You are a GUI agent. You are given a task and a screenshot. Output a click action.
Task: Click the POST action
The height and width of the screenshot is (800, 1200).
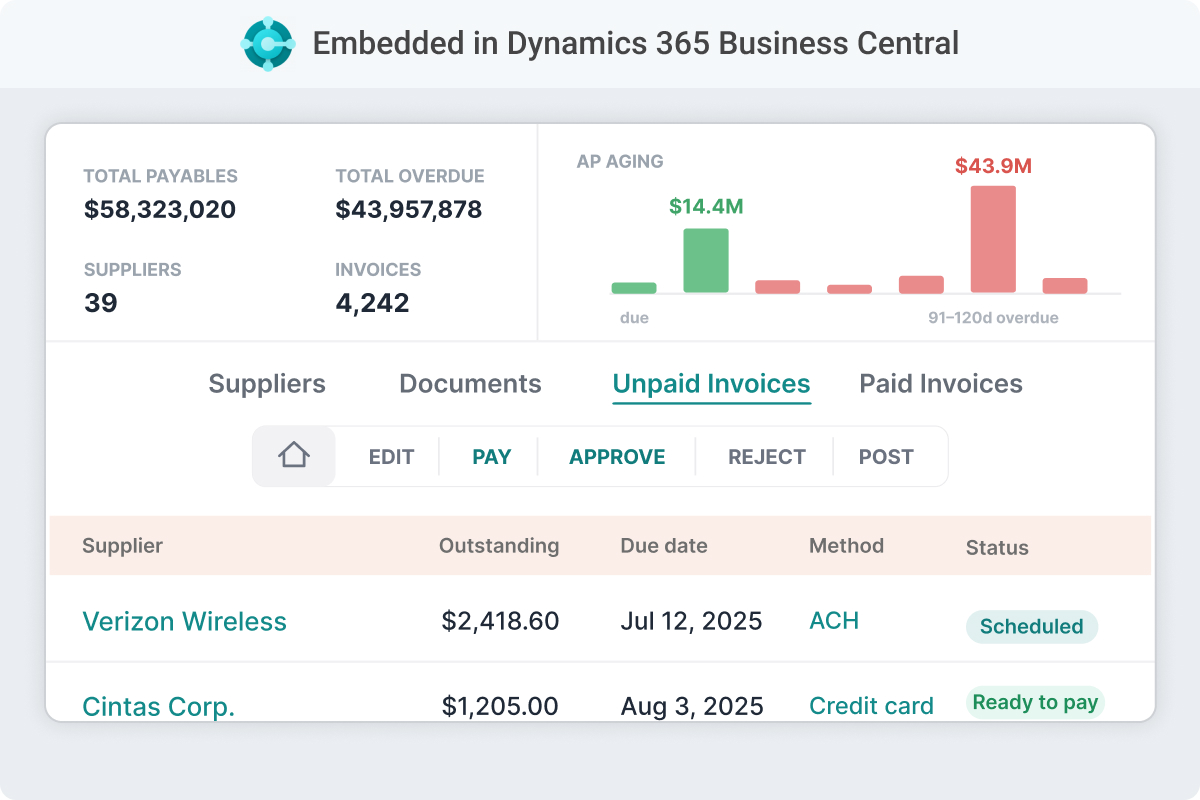(886, 457)
